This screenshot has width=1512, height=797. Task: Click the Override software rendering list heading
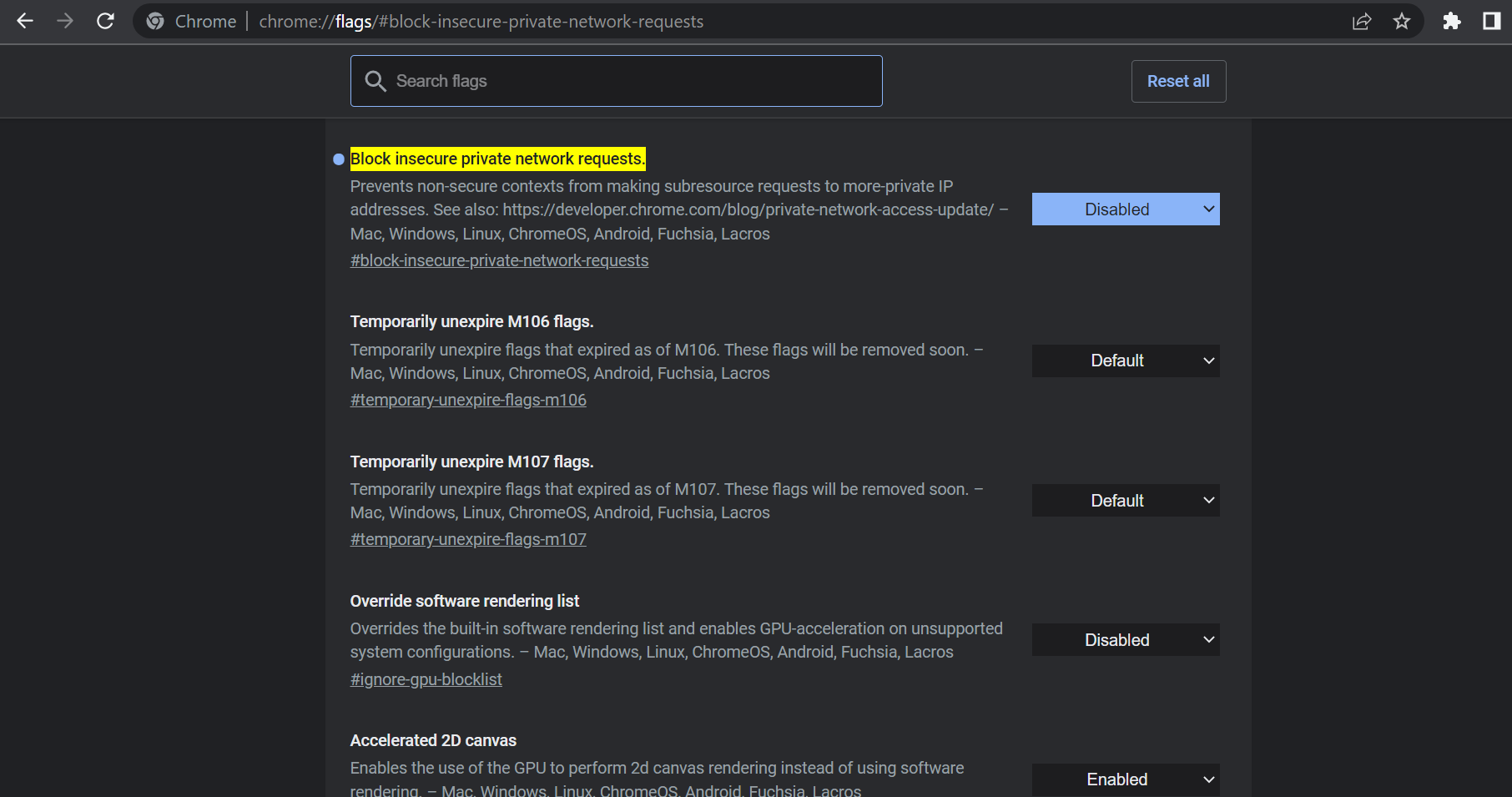coord(465,601)
